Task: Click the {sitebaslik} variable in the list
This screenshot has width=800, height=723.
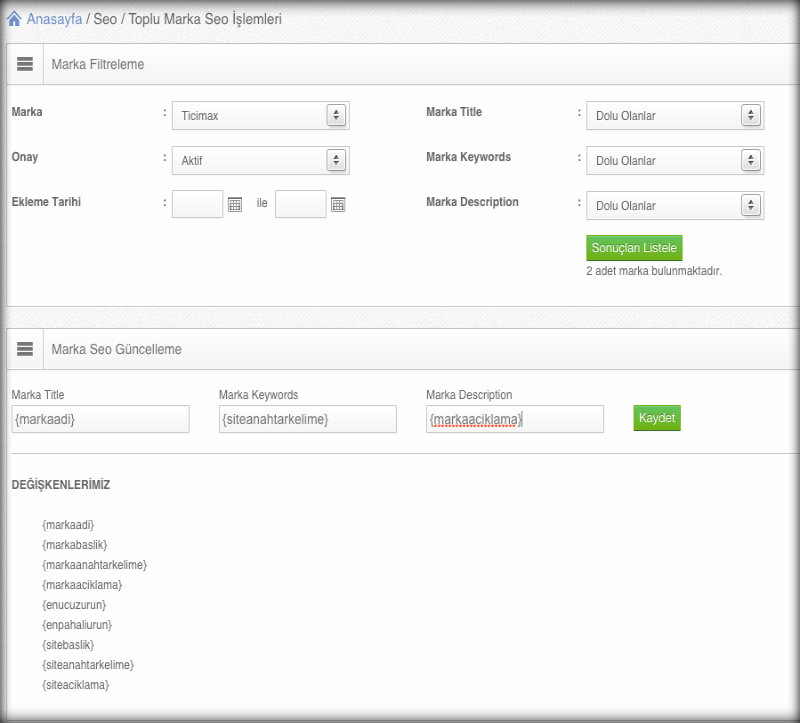Action: coord(68,645)
